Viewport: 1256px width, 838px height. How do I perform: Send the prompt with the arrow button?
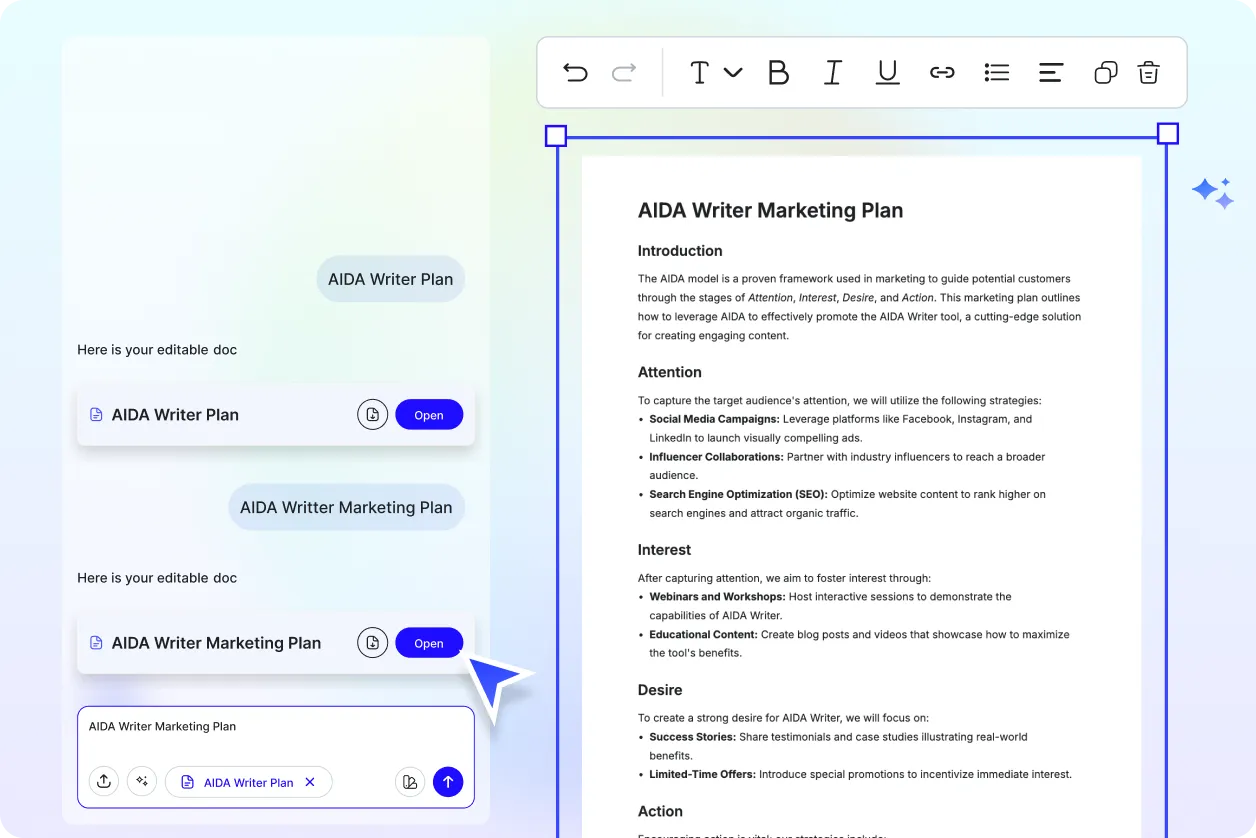(448, 782)
